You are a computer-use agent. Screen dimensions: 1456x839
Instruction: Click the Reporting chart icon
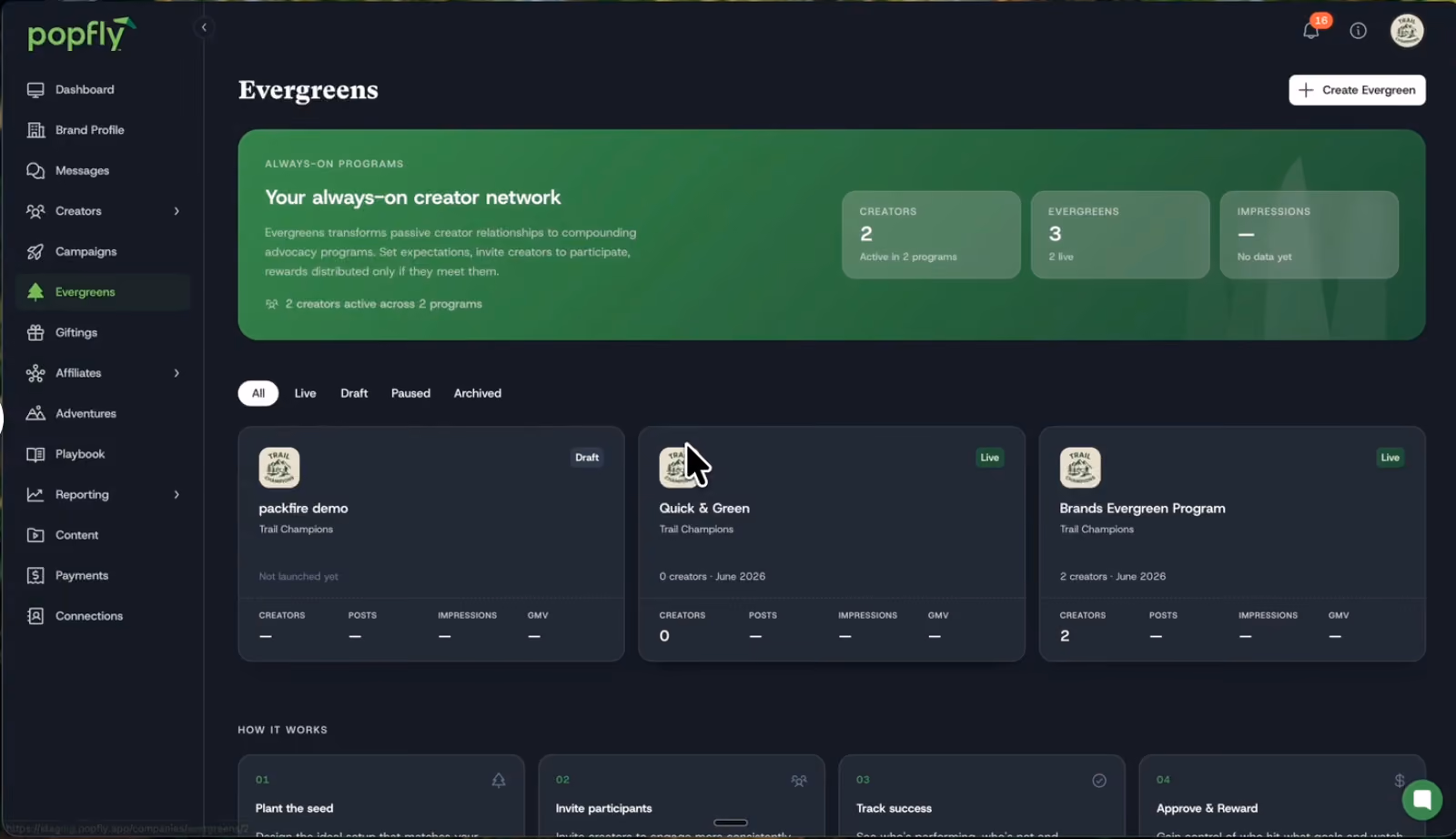pyautogui.click(x=35, y=494)
